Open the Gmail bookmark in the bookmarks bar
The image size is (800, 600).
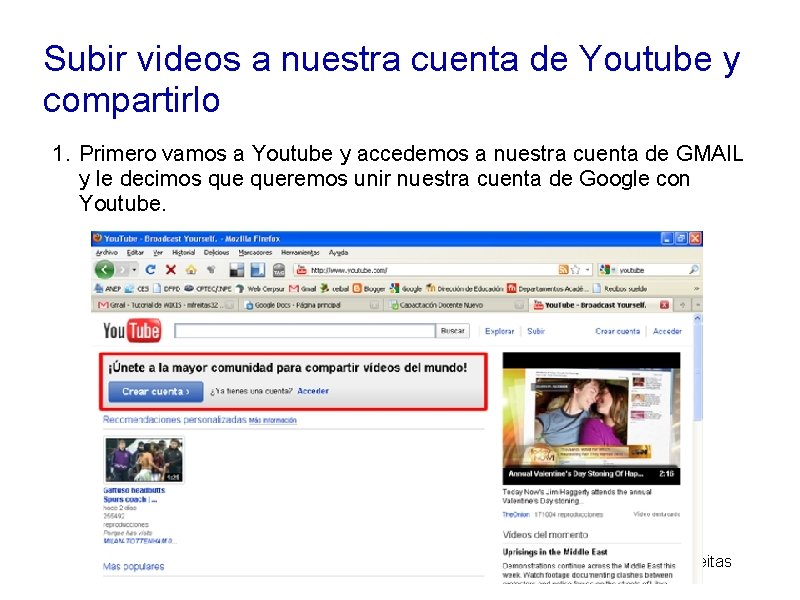coord(303,289)
